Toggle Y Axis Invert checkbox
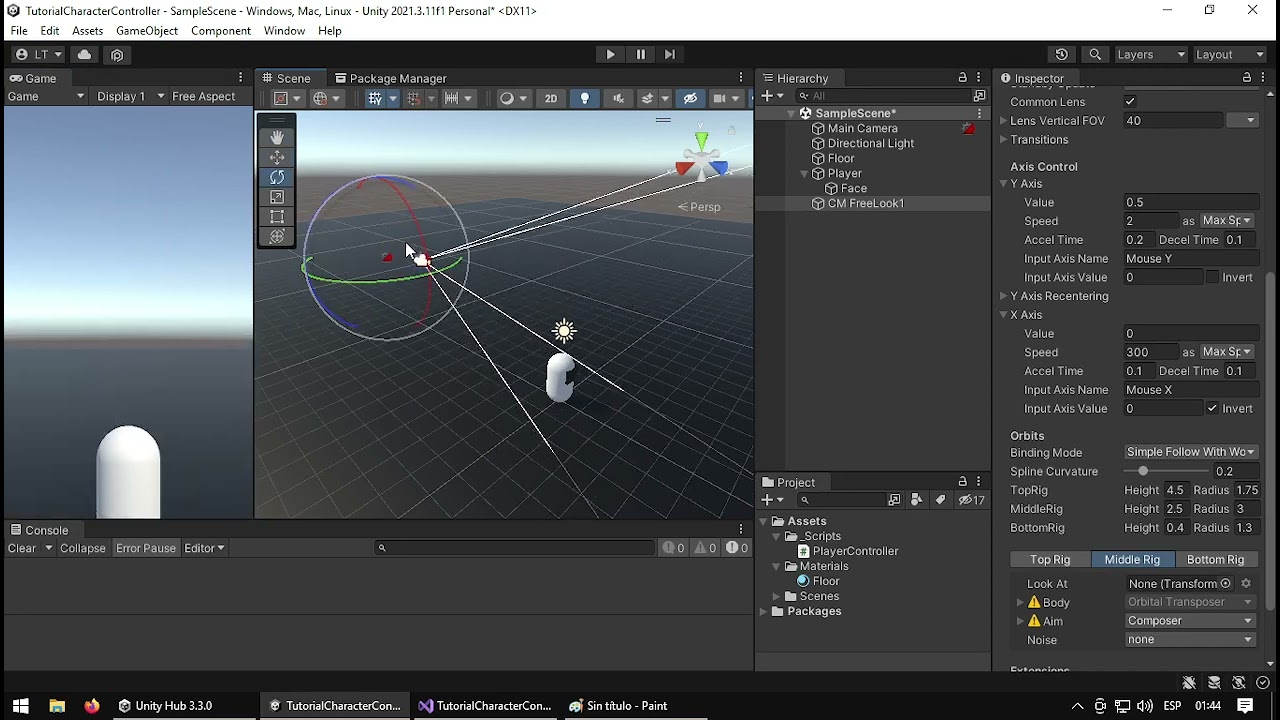 pos(1212,278)
